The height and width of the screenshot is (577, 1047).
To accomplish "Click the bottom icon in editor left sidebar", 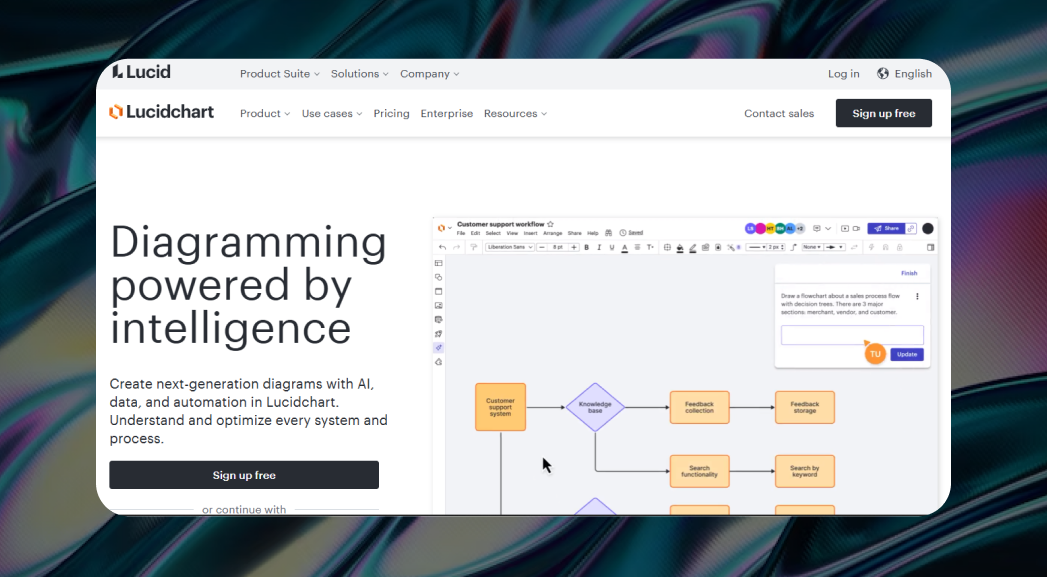I will point(439,362).
